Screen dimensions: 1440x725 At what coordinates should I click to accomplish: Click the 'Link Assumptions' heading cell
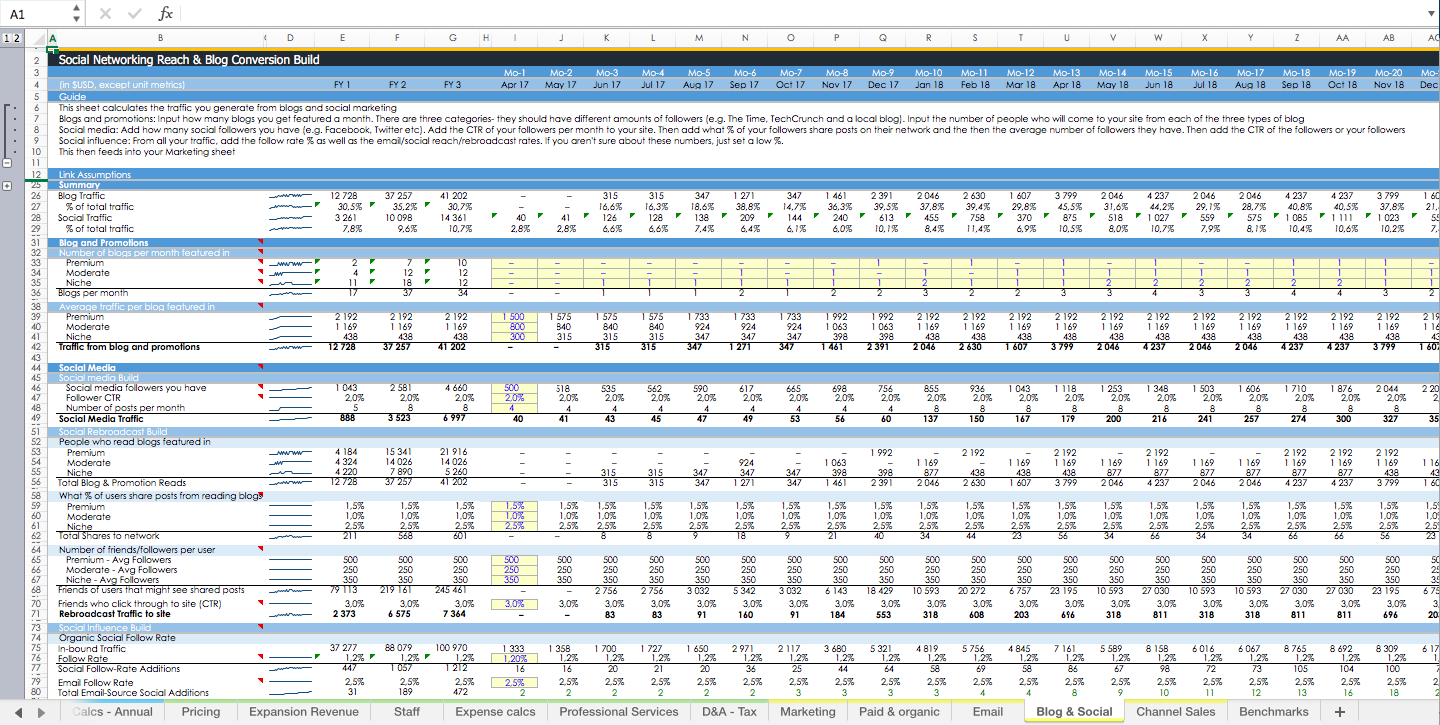coord(95,175)
